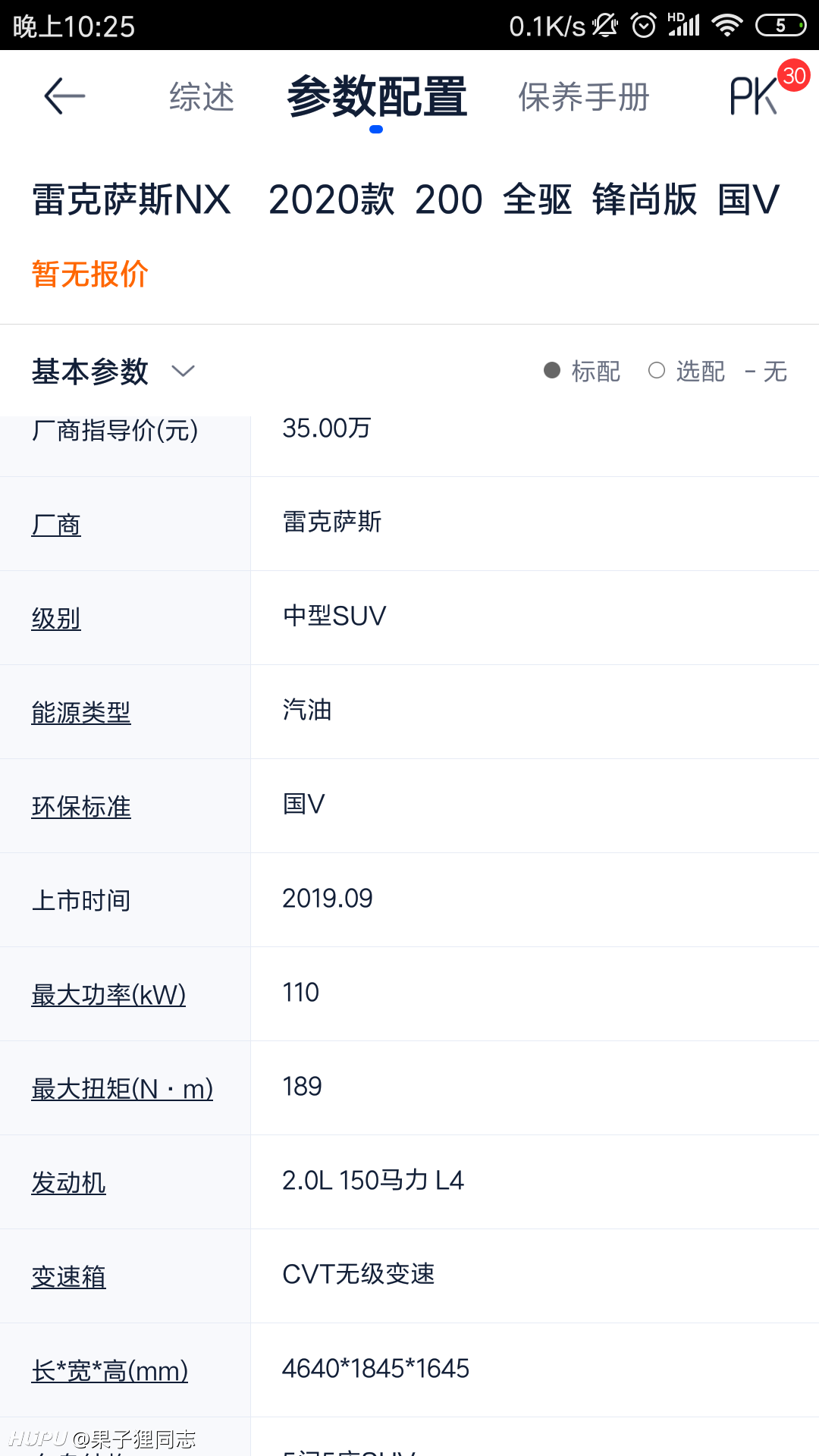Expand the 基本参数 chevron dropdown
The image size is (819, 1456).
[183, 371]
